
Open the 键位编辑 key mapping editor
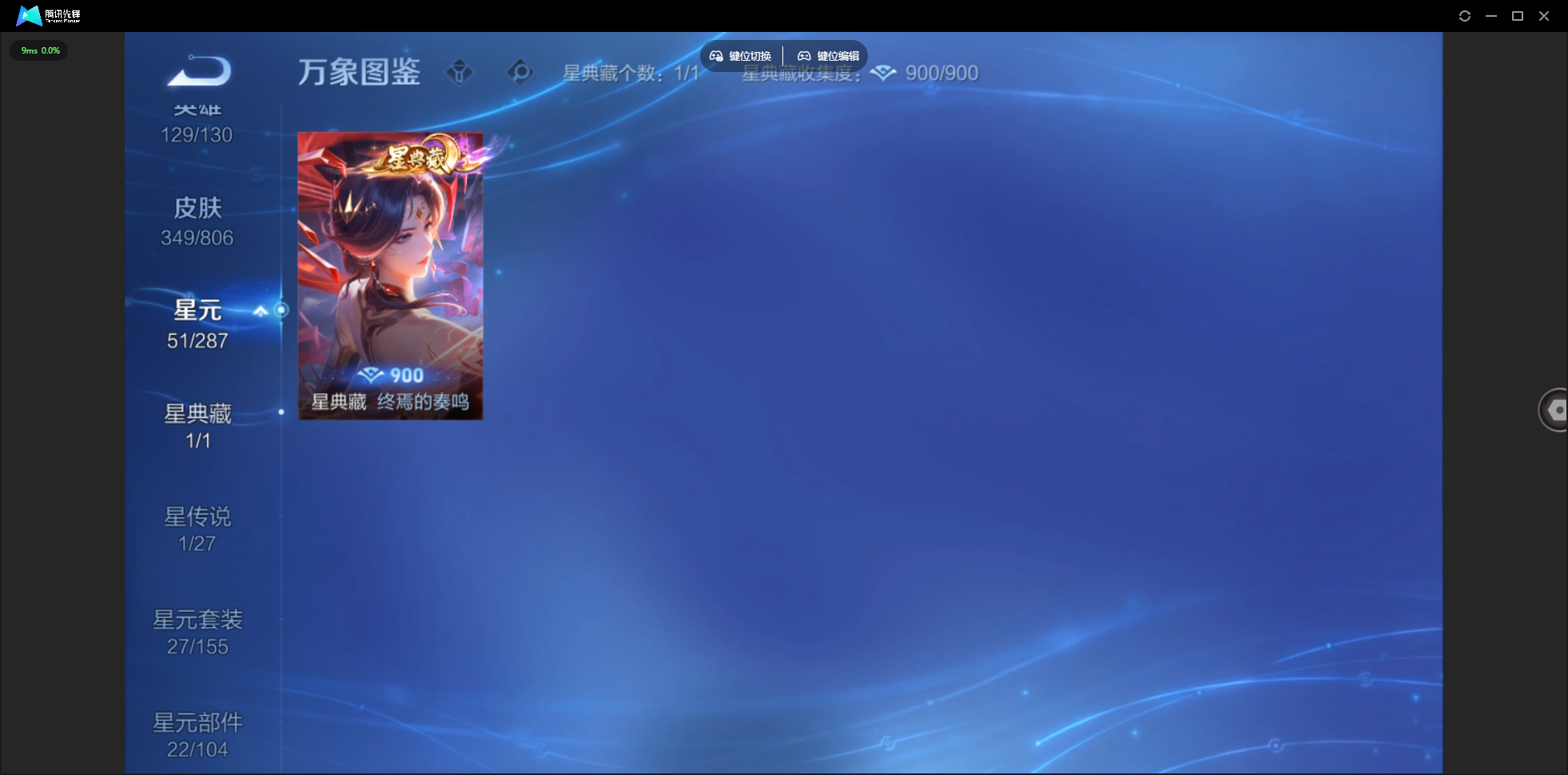[829, 56]
